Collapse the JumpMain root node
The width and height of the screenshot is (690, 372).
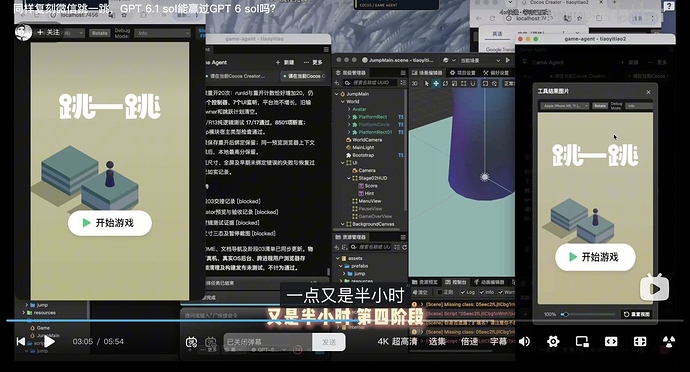pos(337,94)
